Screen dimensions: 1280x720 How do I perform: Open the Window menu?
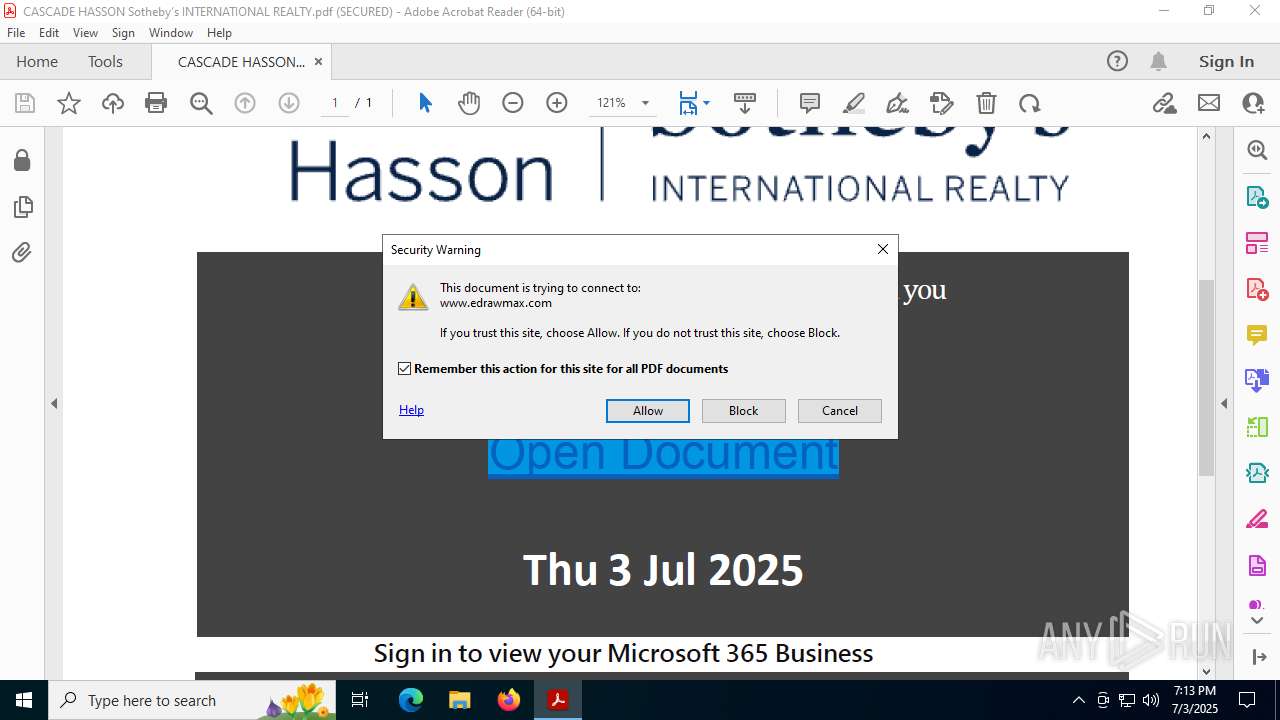[x=171, y=33]
